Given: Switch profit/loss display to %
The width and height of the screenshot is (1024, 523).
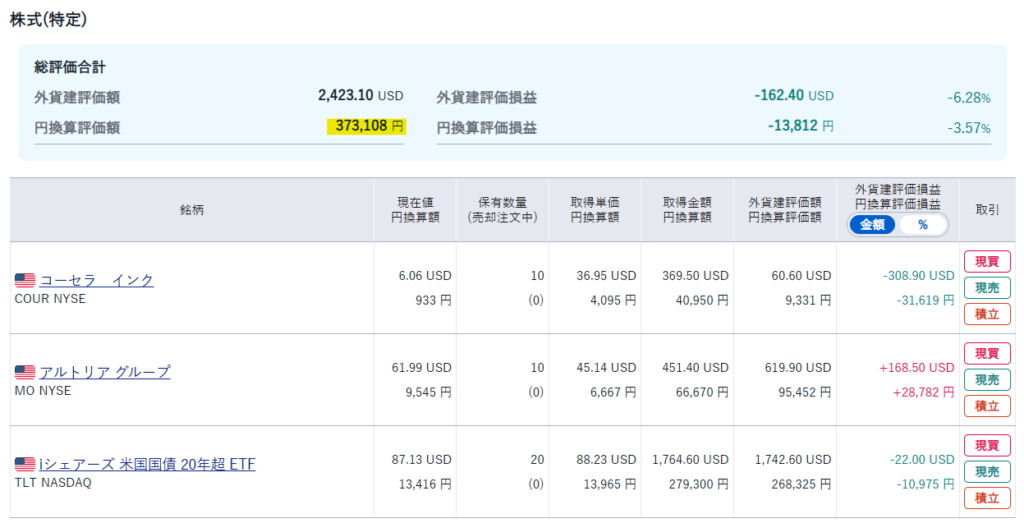Looking at the screenshot, I should 922,225.
